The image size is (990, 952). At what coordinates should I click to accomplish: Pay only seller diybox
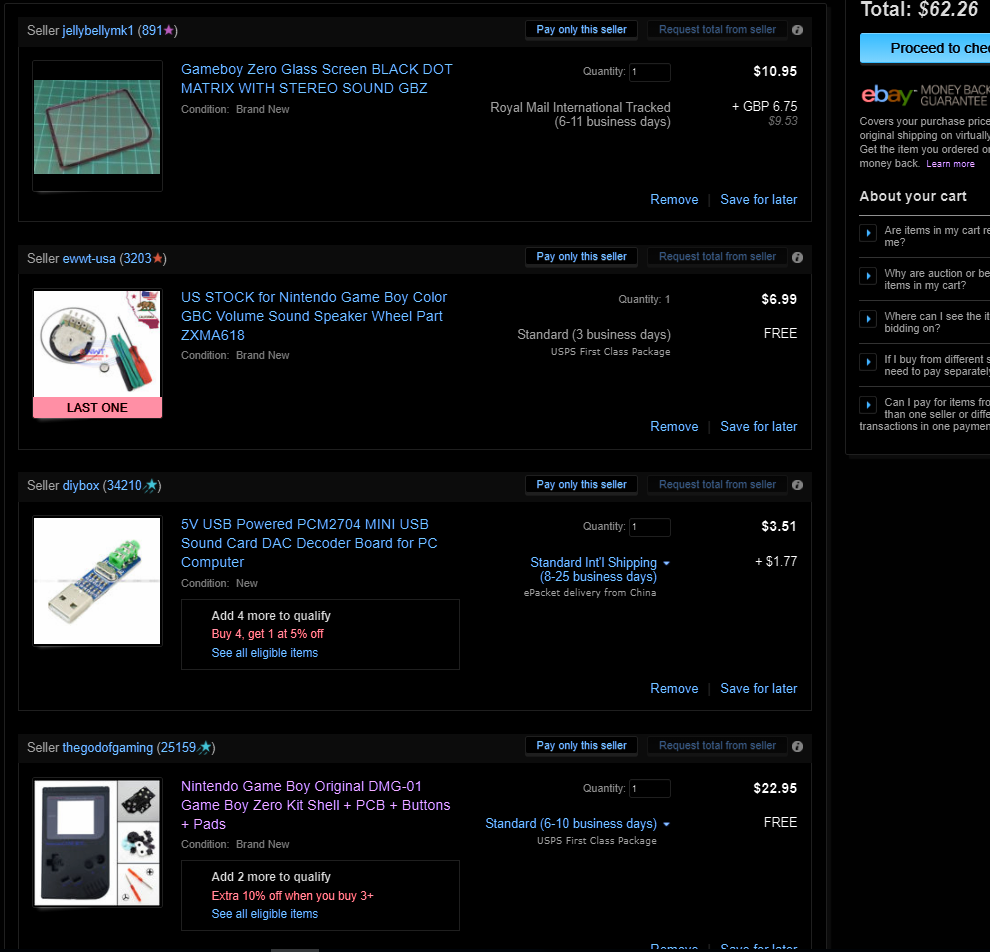(581, 484)
